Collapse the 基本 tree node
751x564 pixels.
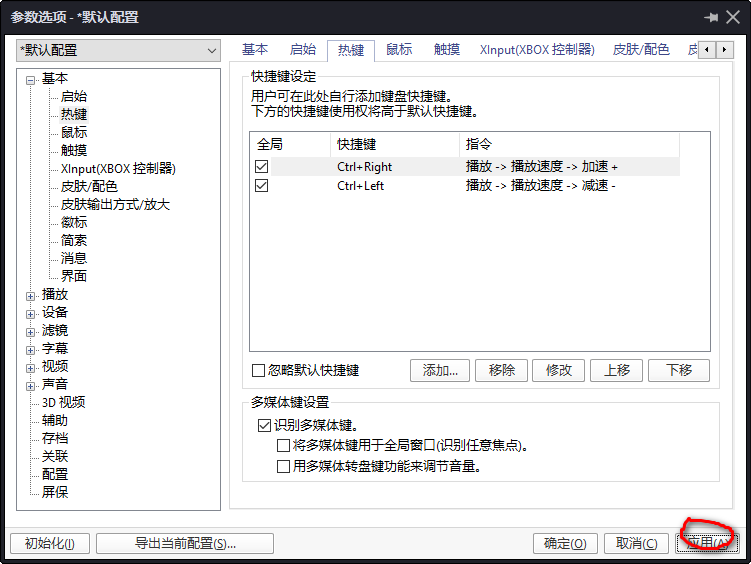tap(31, 80)
